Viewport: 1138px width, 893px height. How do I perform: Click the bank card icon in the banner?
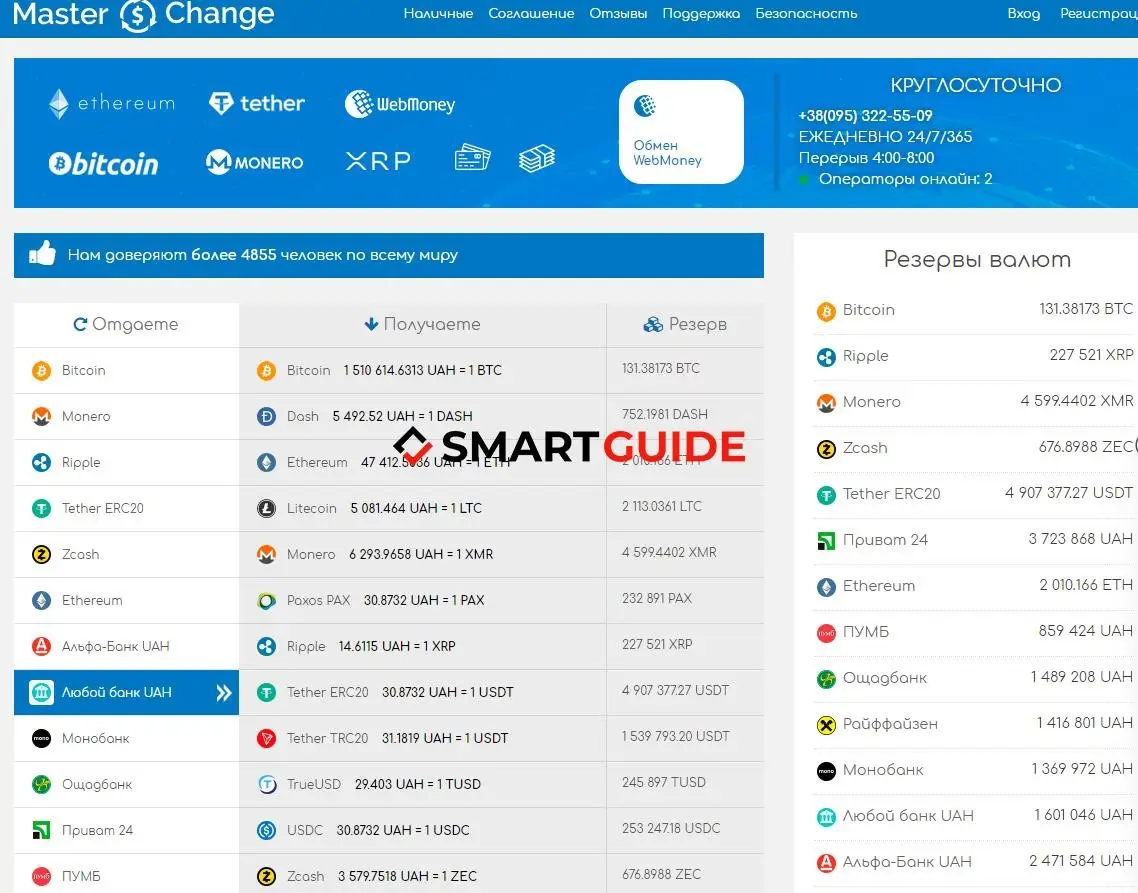[472, 158]
